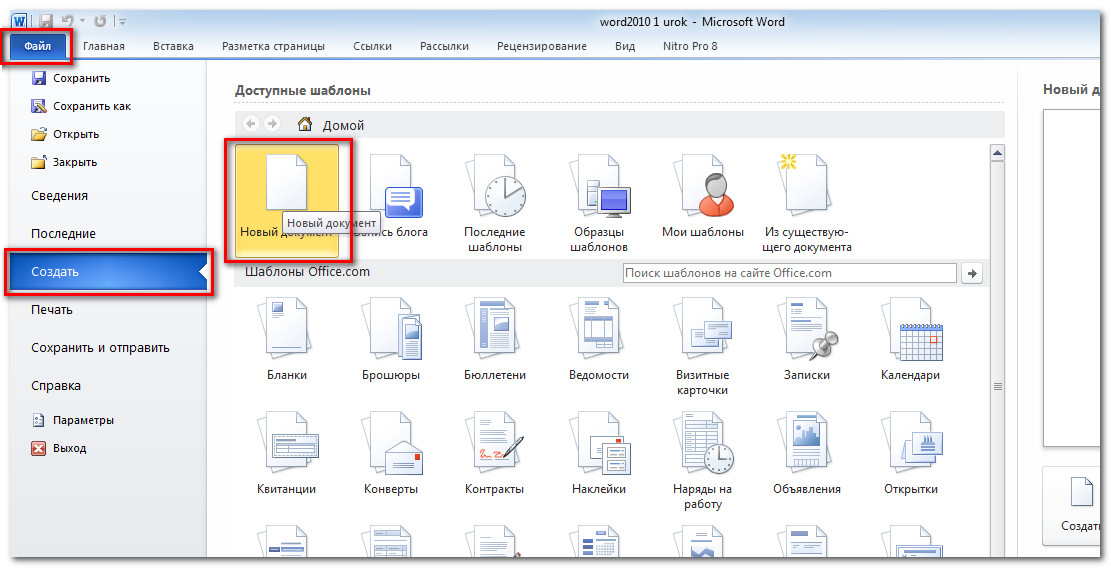Select Закрыть in the file menu
1111x568 pixels.
click(x=64, y=162)
